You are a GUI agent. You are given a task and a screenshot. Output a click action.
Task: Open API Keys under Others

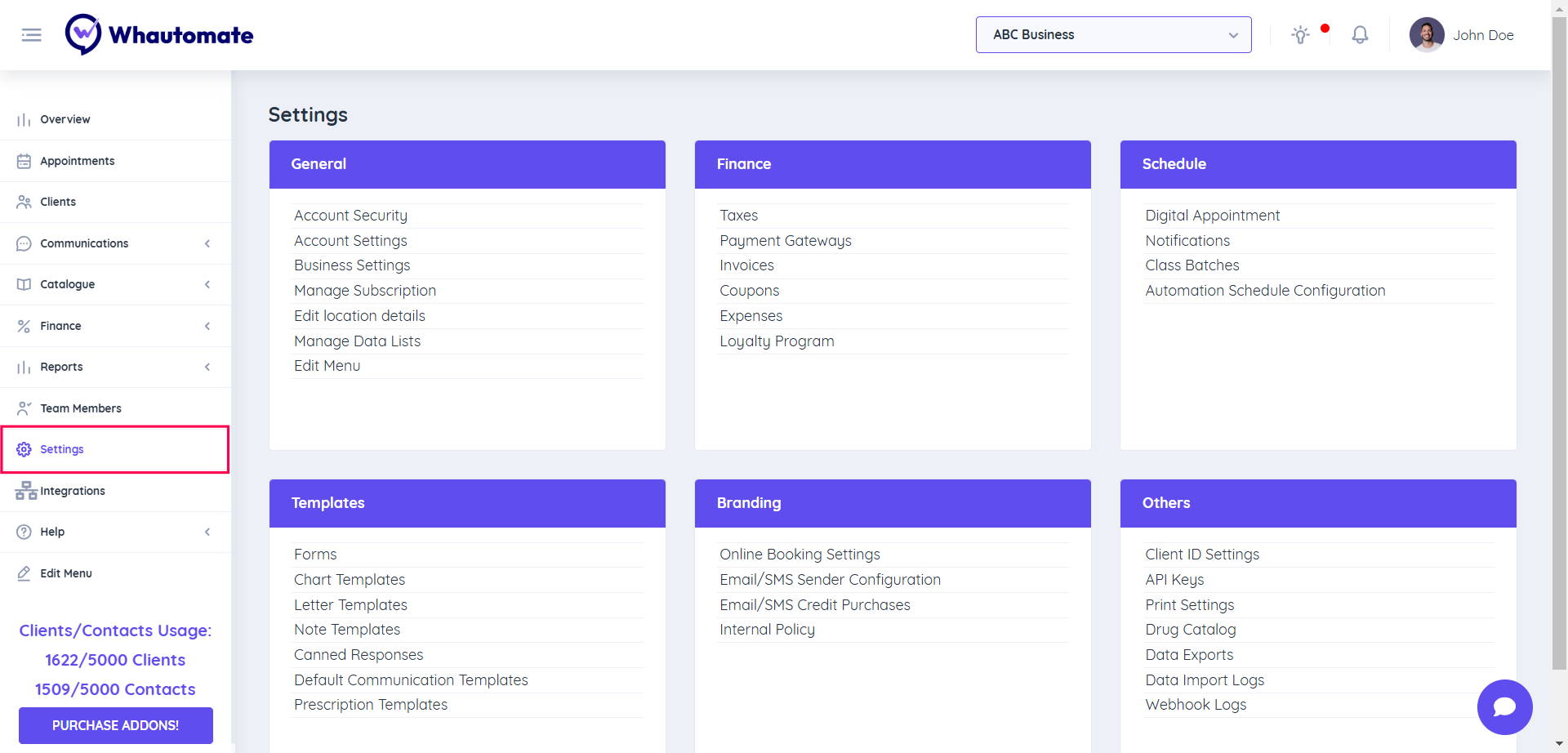[x=1174, y=580]
